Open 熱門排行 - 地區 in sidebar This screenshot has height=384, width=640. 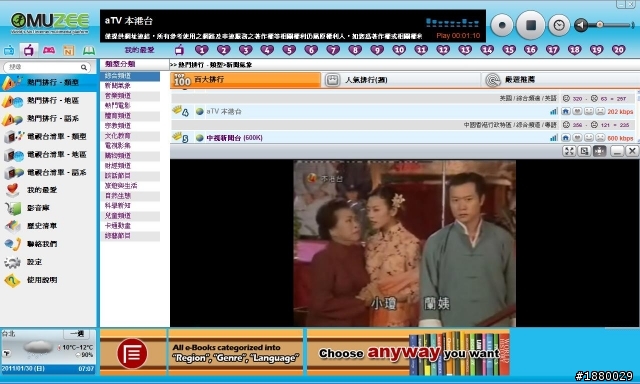tap(48, 100)
